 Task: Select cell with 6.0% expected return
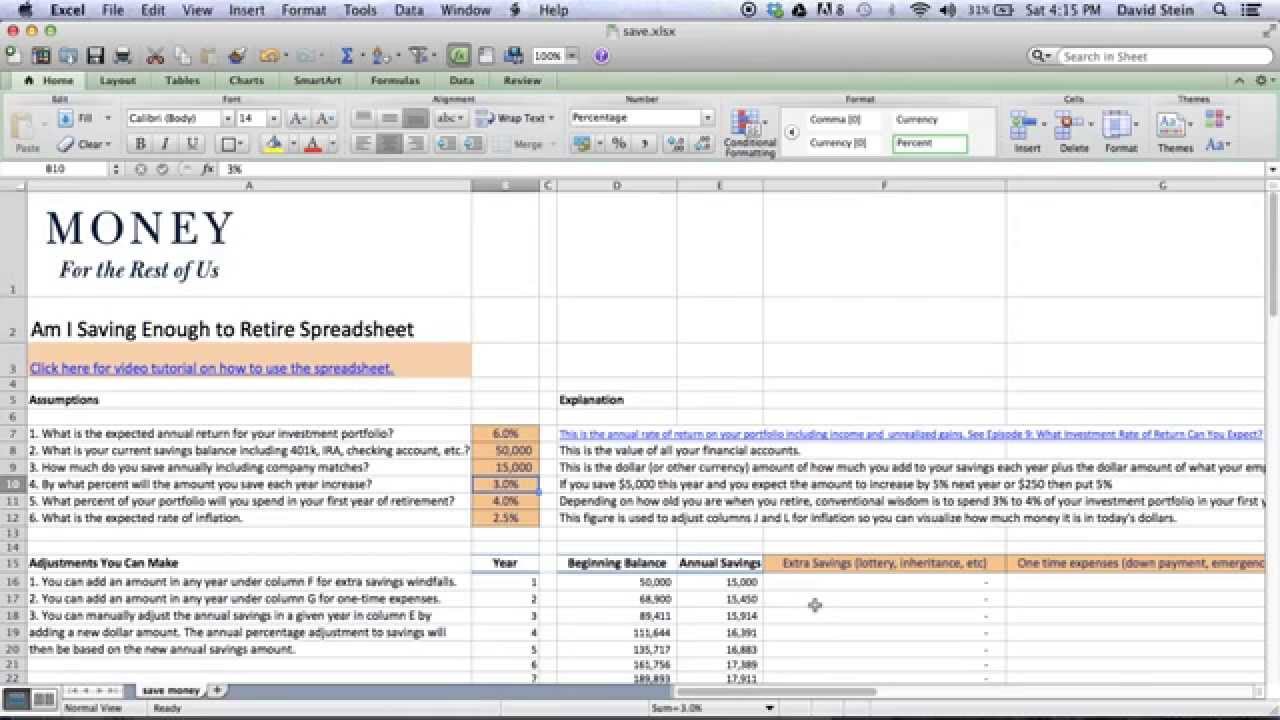(505, 434)
